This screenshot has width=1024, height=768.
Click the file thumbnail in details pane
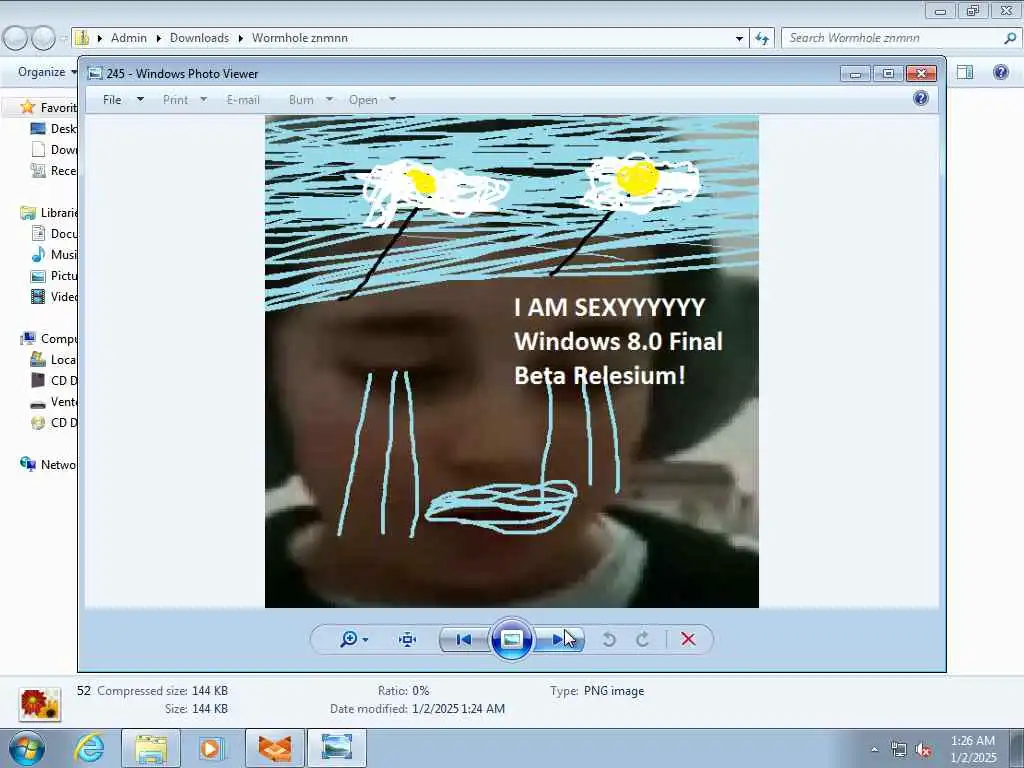[40, 704]
